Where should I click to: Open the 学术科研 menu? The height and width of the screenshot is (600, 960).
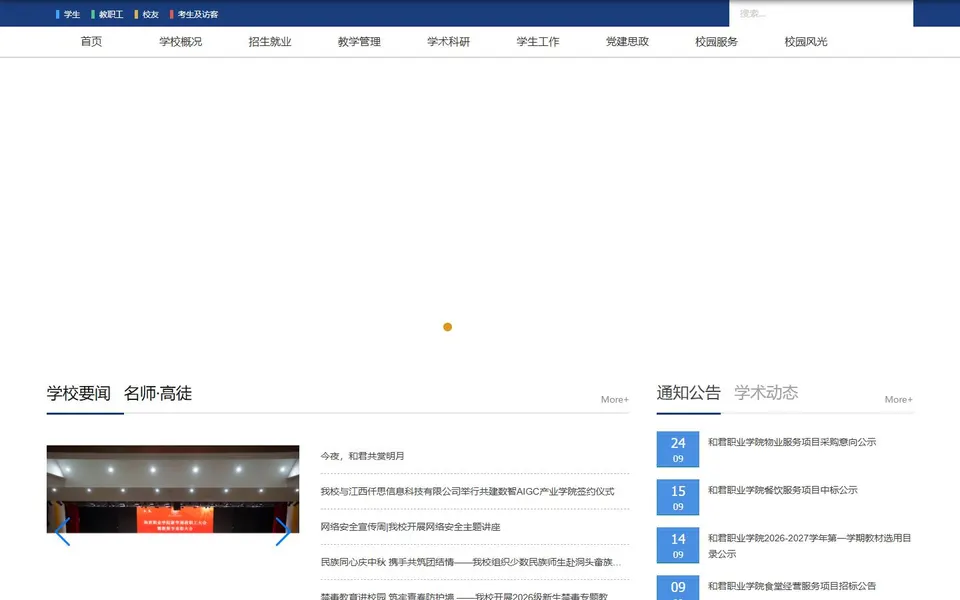(x=449, y=42)
